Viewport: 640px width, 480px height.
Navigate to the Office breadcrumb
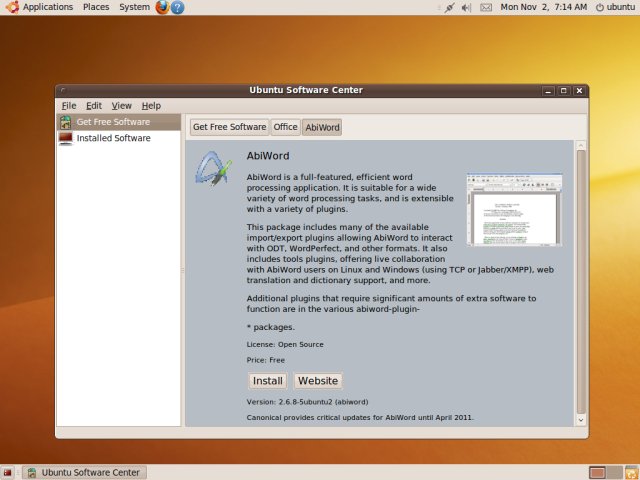(285, 127)
